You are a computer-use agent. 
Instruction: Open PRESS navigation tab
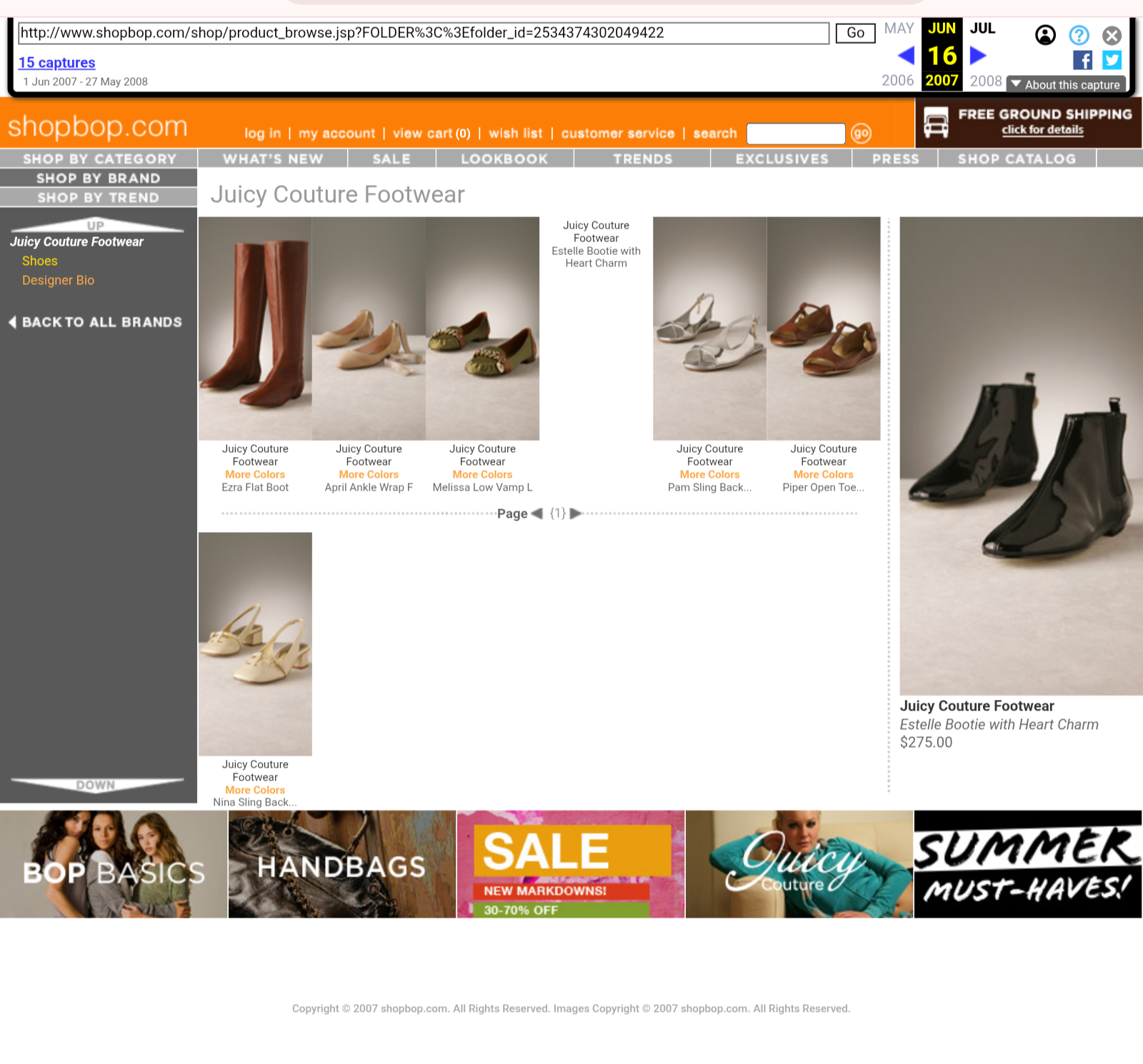(895, 159)
